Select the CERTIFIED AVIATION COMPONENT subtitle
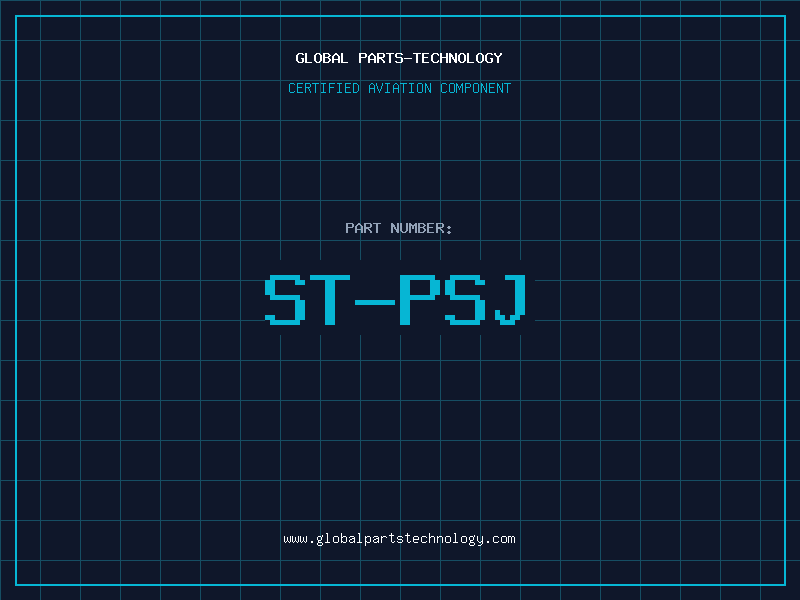800x600 pixels. [399, 88]
